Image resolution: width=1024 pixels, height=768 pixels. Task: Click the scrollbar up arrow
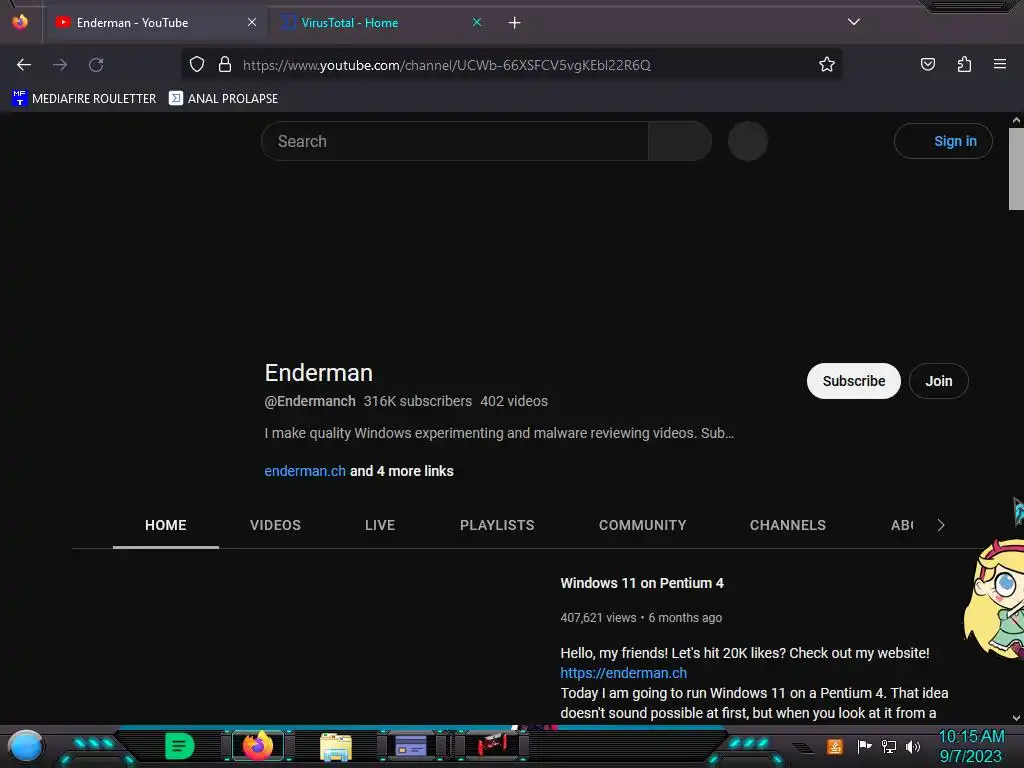tap(1016, 120)
